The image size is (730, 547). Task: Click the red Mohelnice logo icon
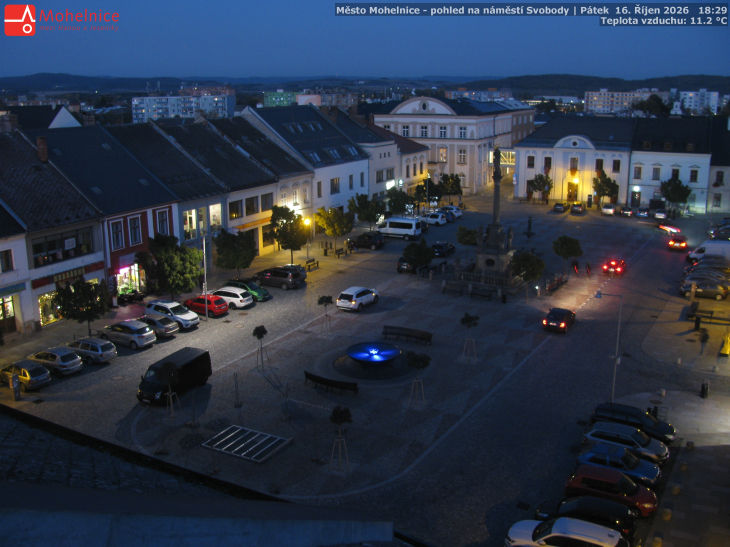coord(20,20)
